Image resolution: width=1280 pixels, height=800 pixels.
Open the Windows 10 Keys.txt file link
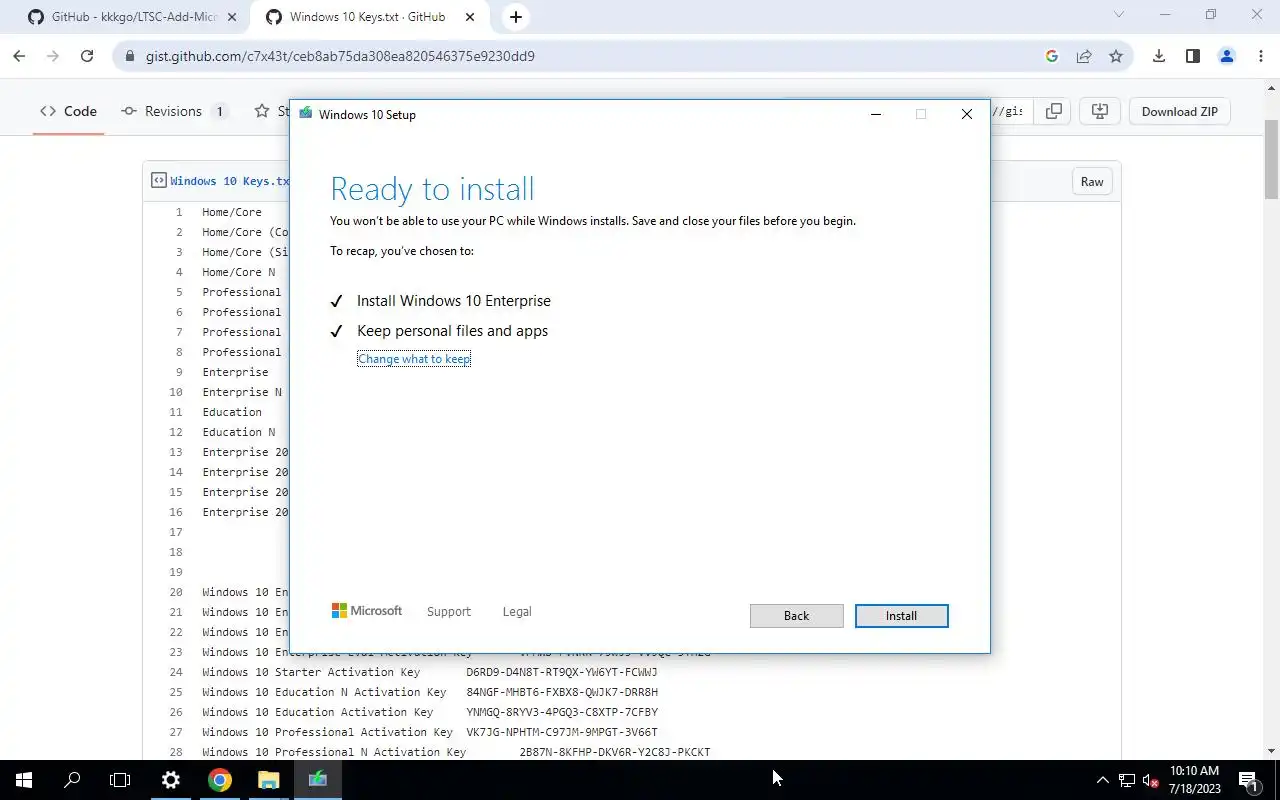230,181
